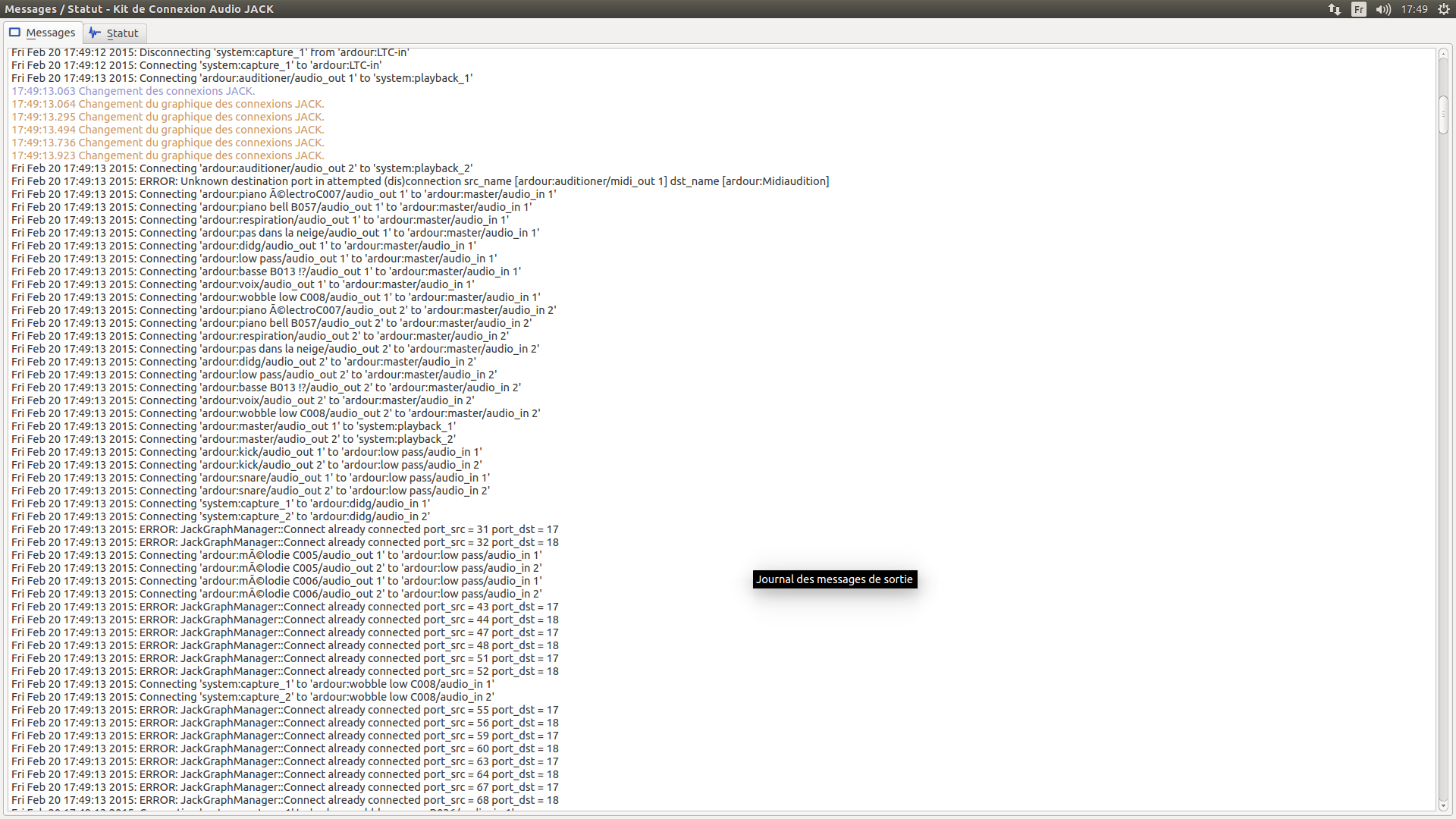Open the 17:49 clock calendar menu
Image resolution: width=1456 pixels, height=819 pixels.
(1414, 9)
